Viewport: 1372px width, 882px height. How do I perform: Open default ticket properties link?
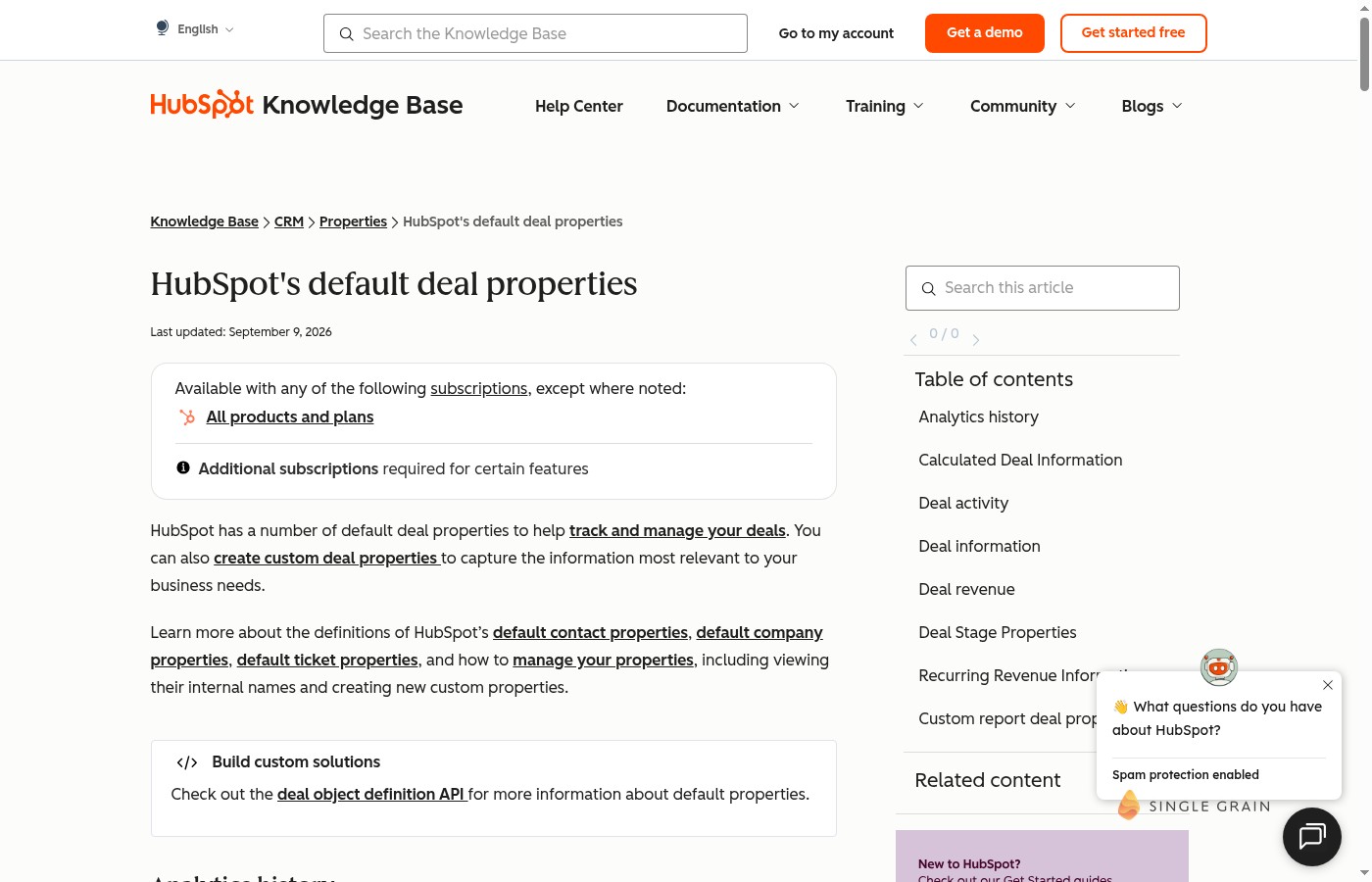(x=327, y=660)
